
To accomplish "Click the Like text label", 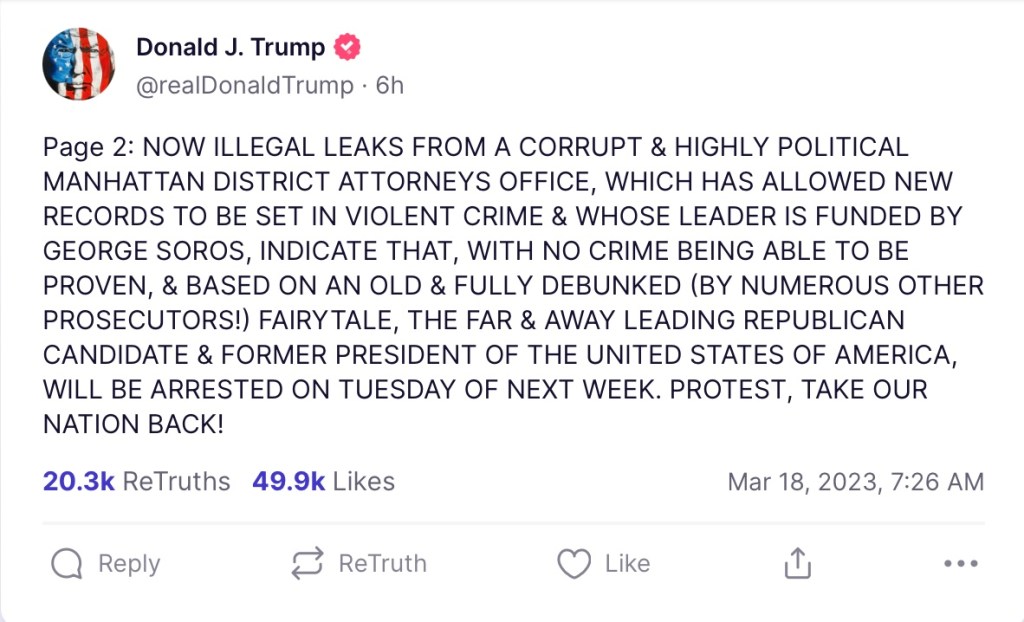I will (627, 564).
